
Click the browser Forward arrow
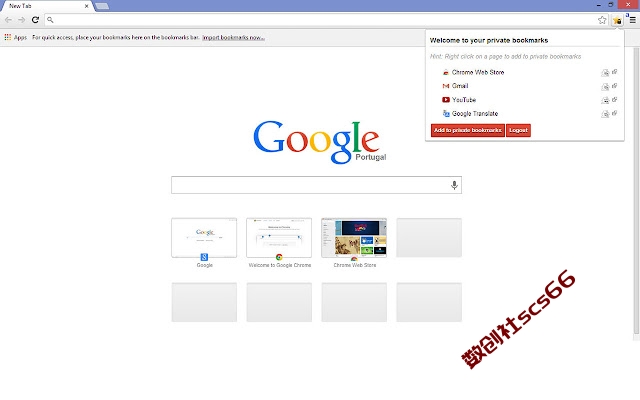(x=22, y=20)
